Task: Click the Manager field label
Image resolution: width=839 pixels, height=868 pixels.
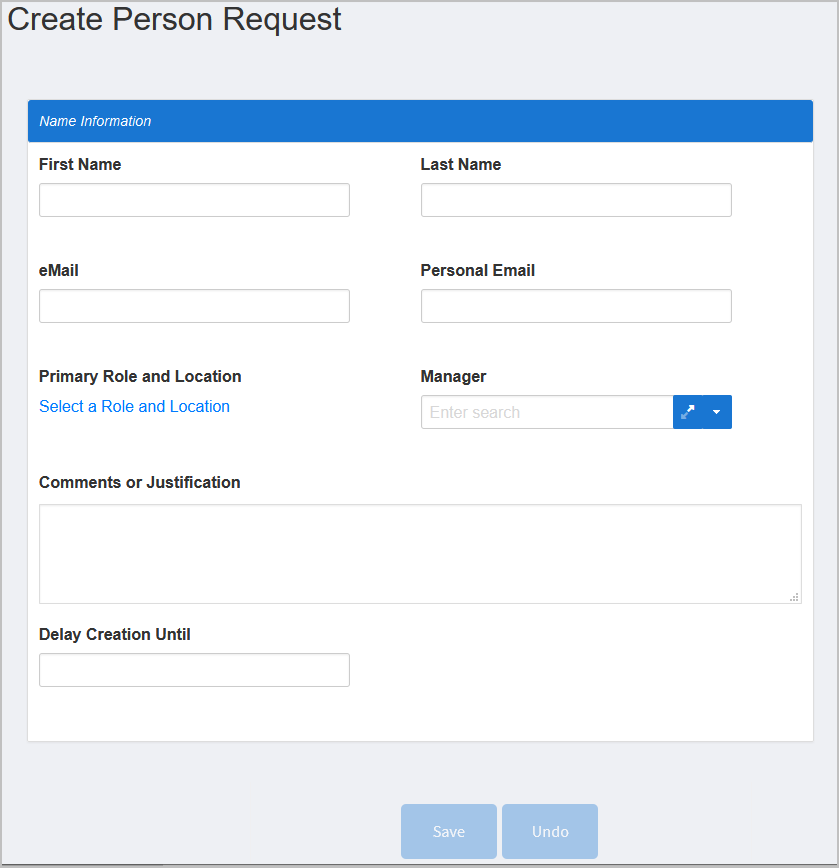Action: [453, 376]
